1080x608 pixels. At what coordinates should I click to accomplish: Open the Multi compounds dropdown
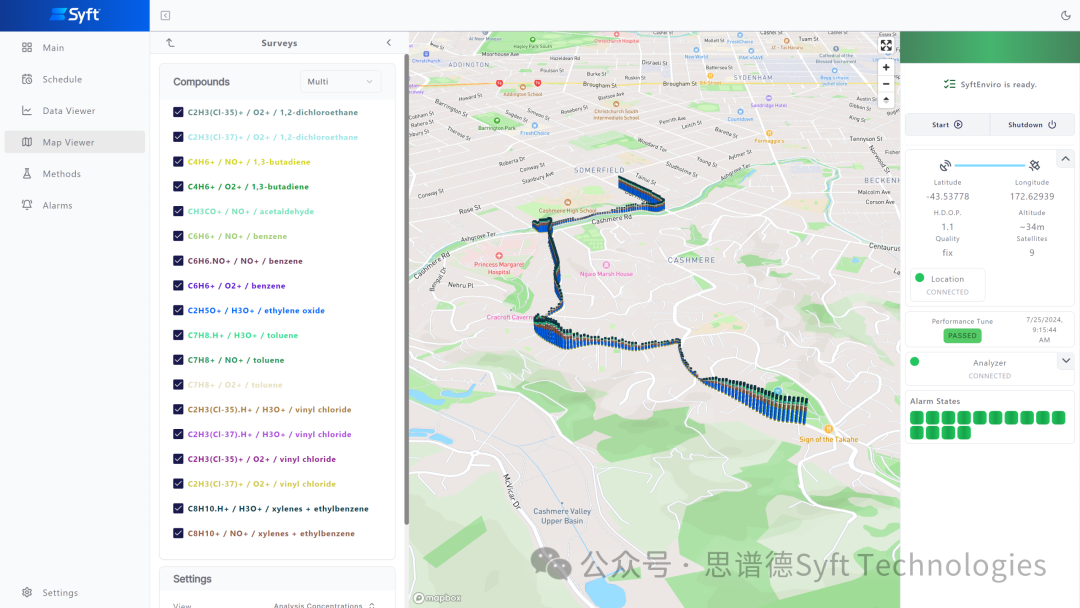340,81
